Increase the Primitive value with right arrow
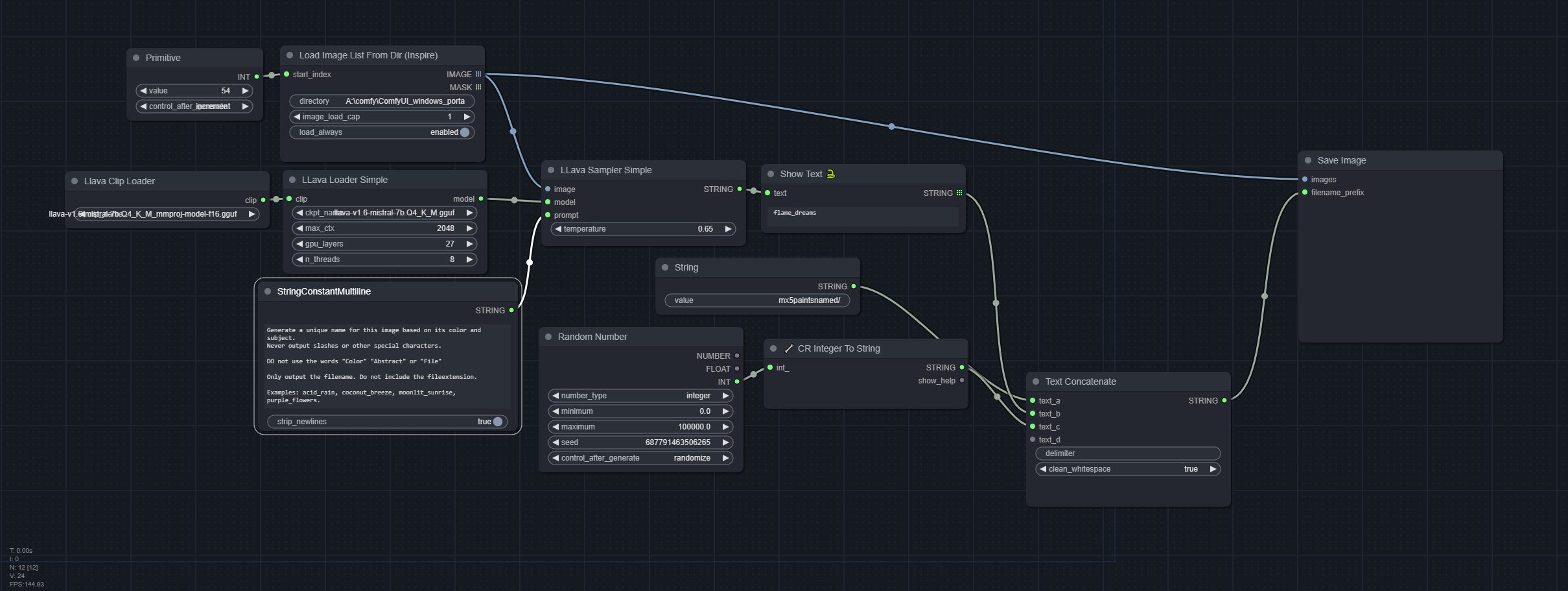1568x591 pixels. [x=245, y=91]
